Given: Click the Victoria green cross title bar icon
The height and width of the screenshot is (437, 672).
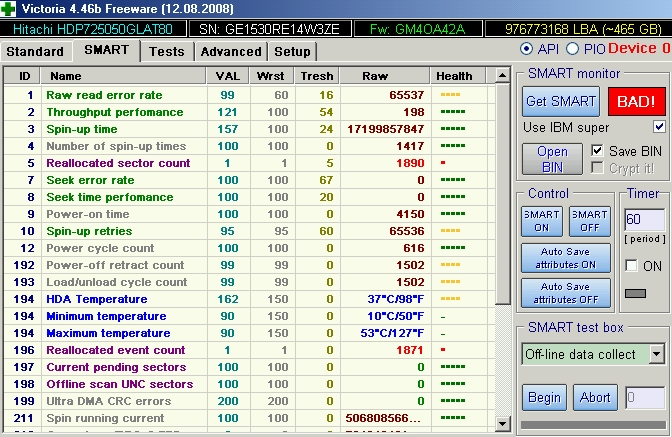Looking at the screenshot, I should point(9,10).
